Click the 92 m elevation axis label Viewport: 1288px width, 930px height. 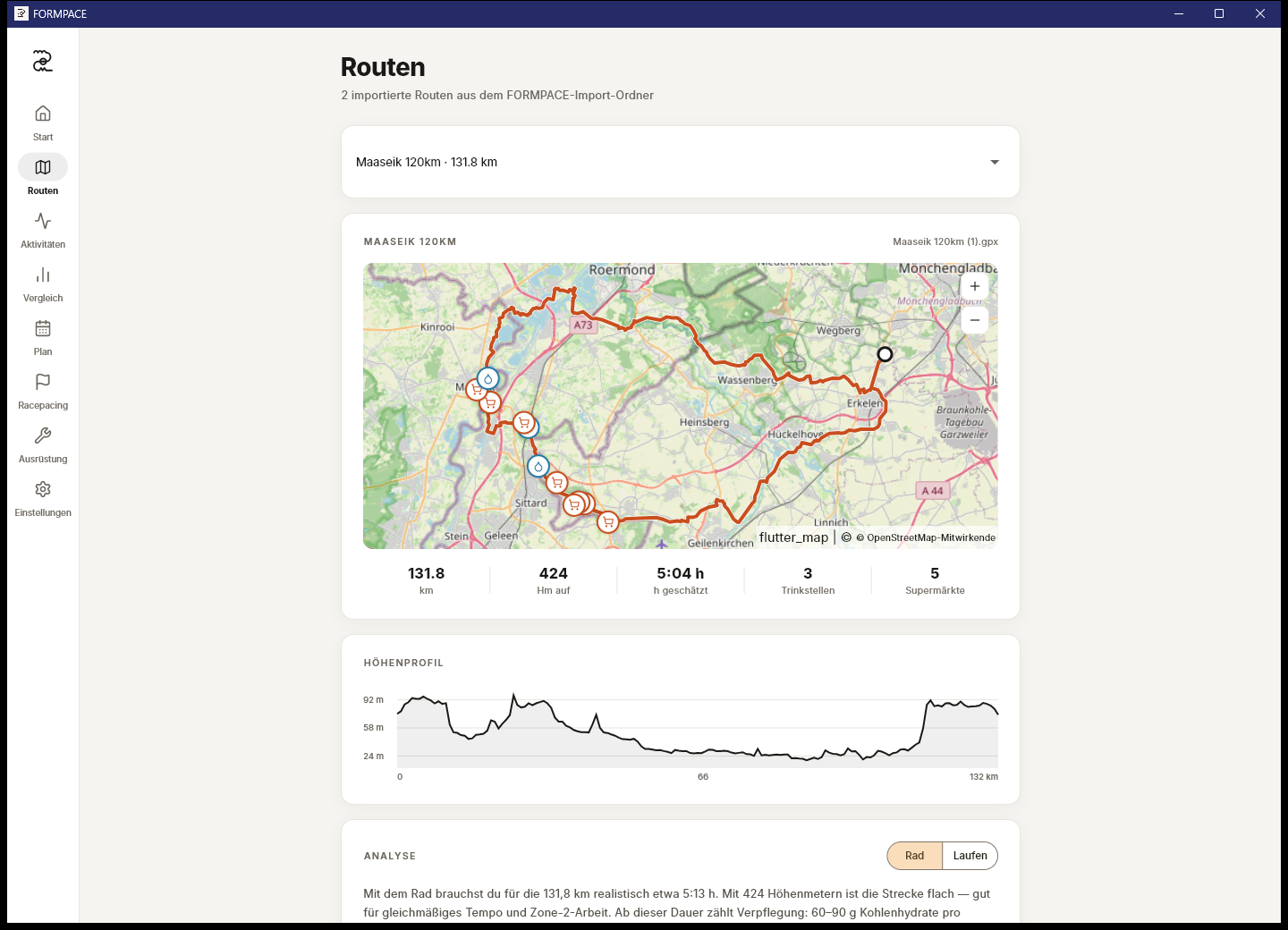(x=373, y=699)
